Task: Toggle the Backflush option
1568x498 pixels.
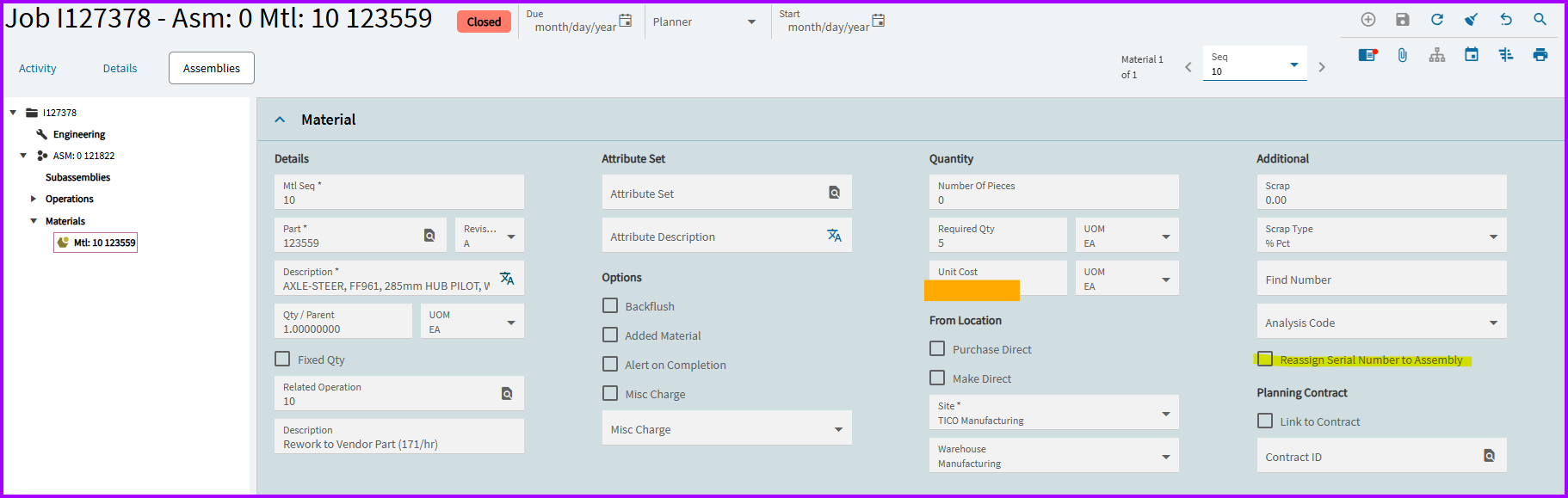Action: click(610, 305)
